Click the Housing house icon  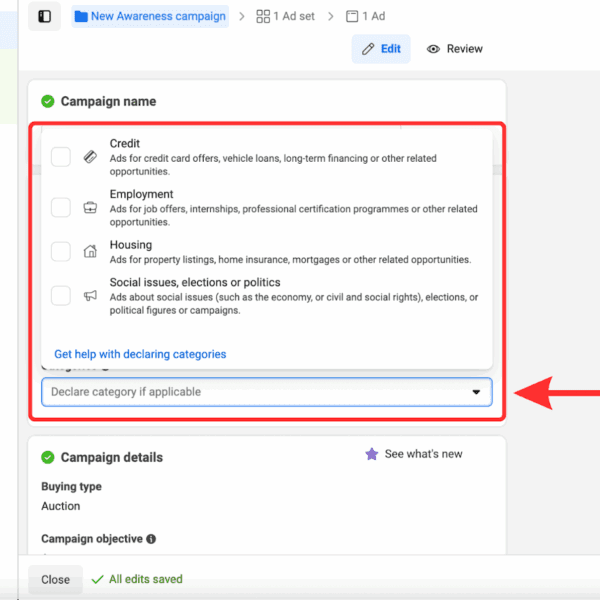pos(90,251)
